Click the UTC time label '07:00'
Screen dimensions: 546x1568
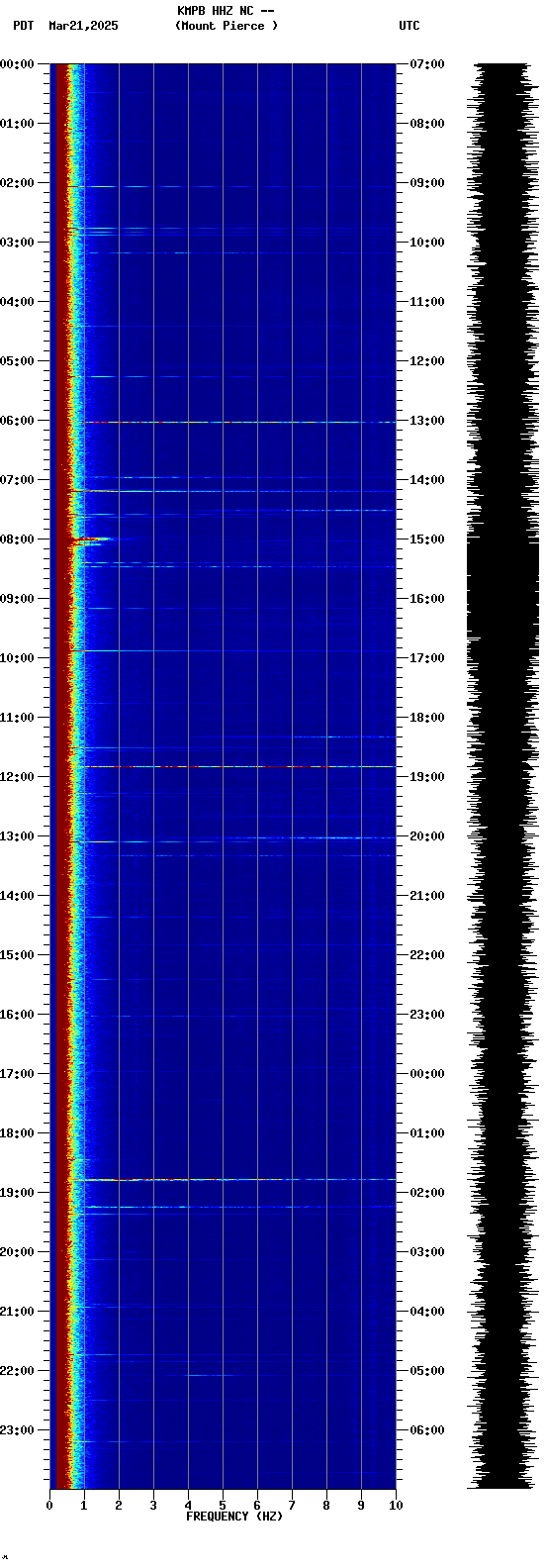click(427, 64)
